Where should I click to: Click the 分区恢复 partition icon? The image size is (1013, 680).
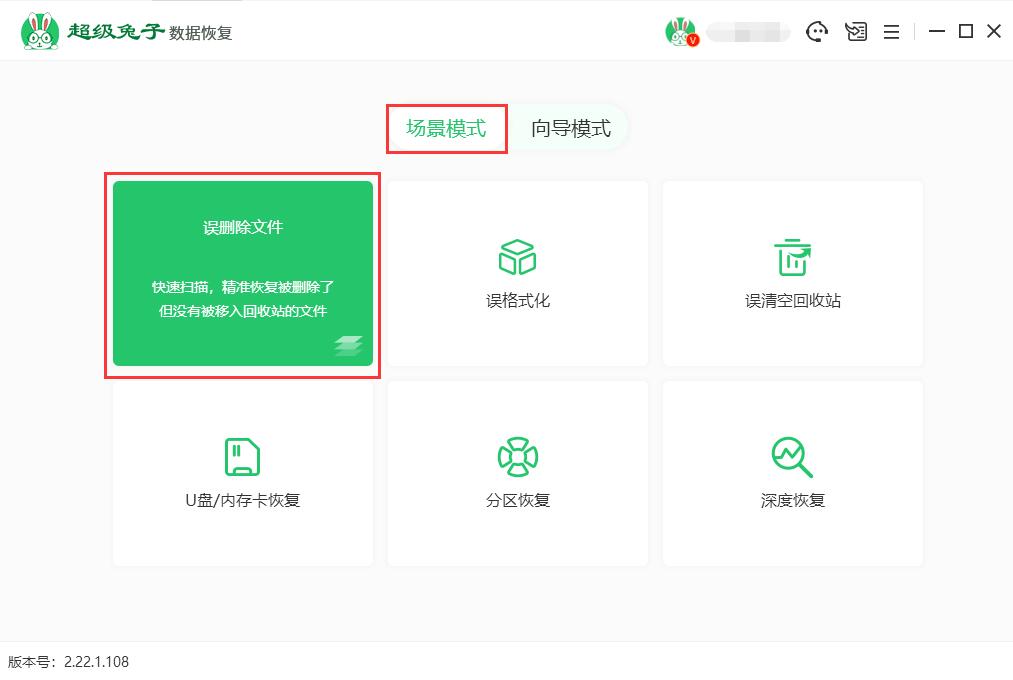[x=516, y=456]
